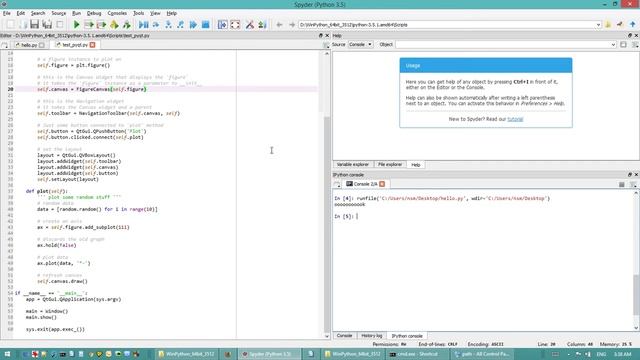Image resolution: width=640 pixels, height=360 pixels.
Task: Open the Search menu
Action: click(x=38, y=13)
